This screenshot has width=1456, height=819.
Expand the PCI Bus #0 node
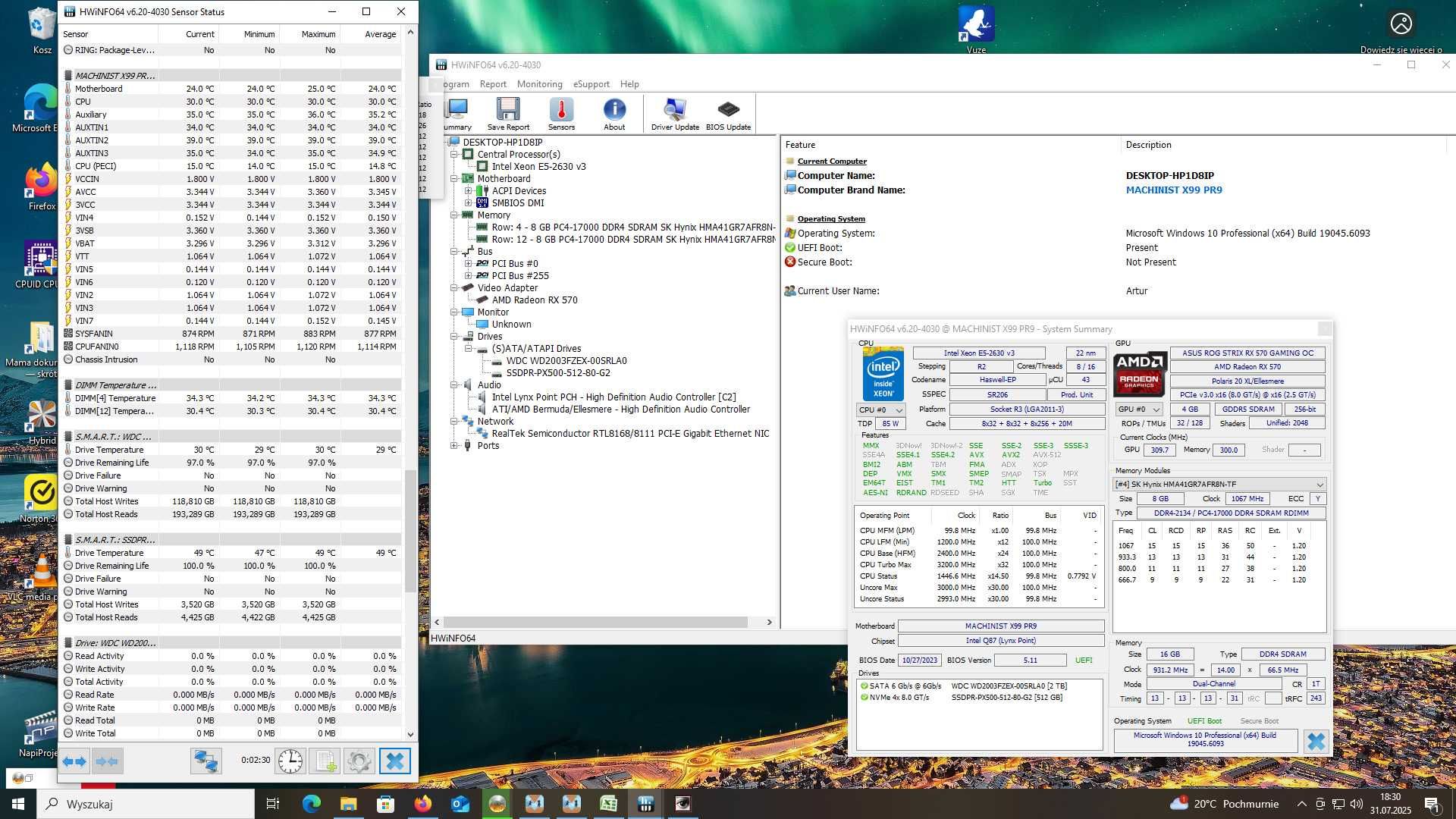click(469, 264)
